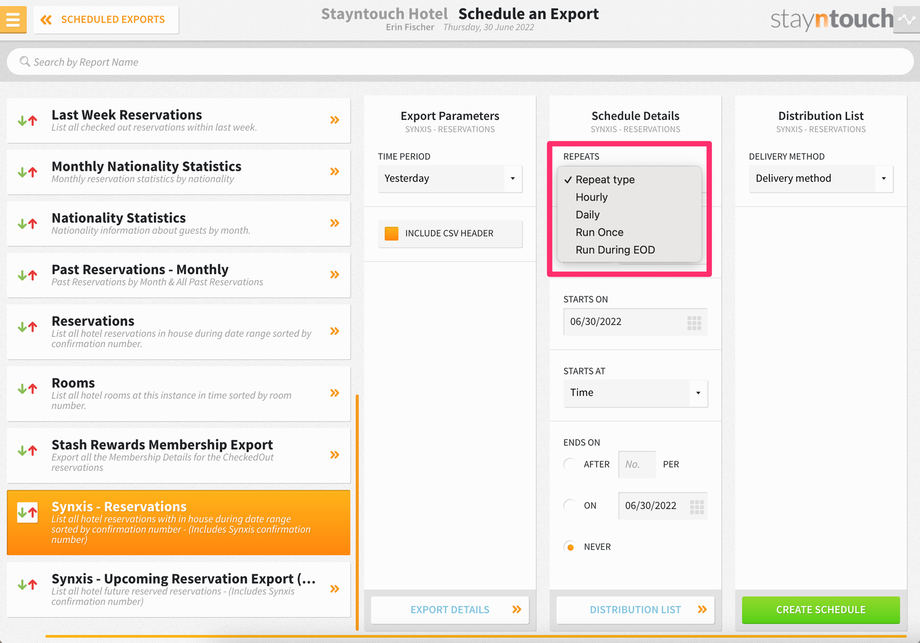920x643 pixels.
Task: Select the Rooms report title
Action: pos(73,383)
